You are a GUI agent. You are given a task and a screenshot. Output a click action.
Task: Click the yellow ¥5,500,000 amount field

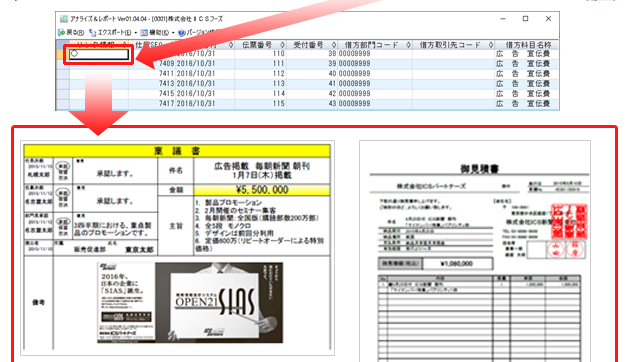coord(262,190)
